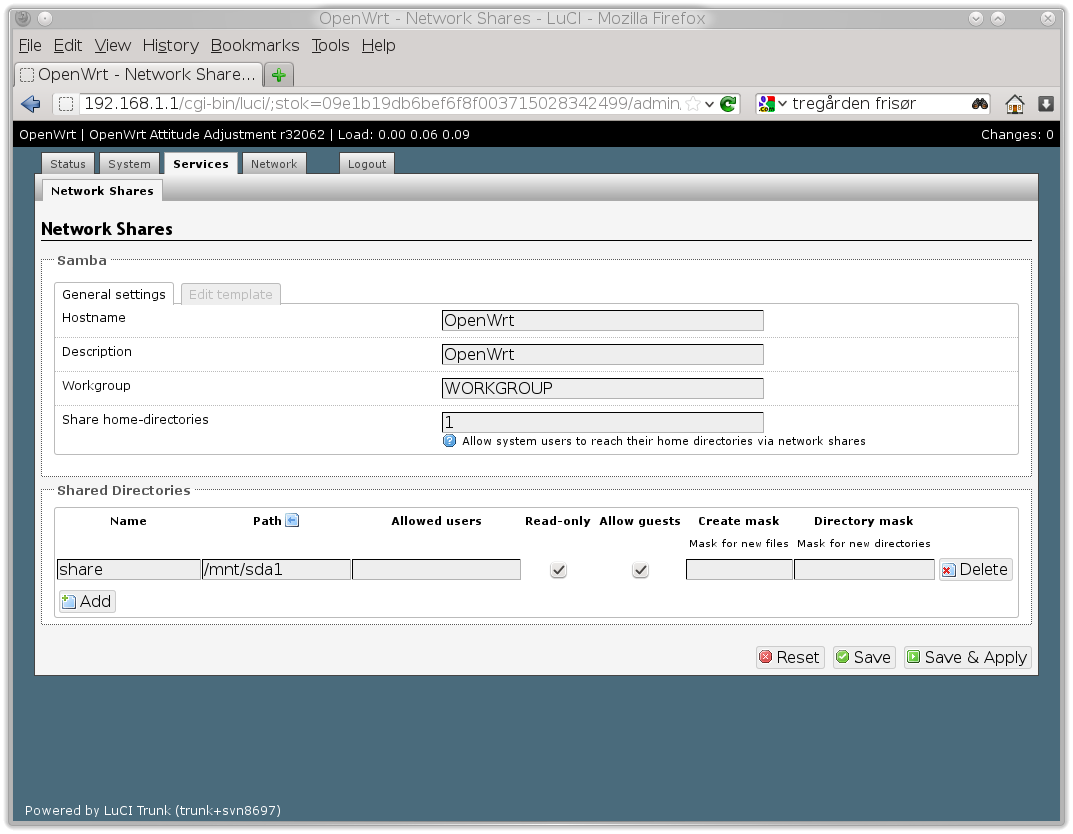Click the Save button

[864, 657]
